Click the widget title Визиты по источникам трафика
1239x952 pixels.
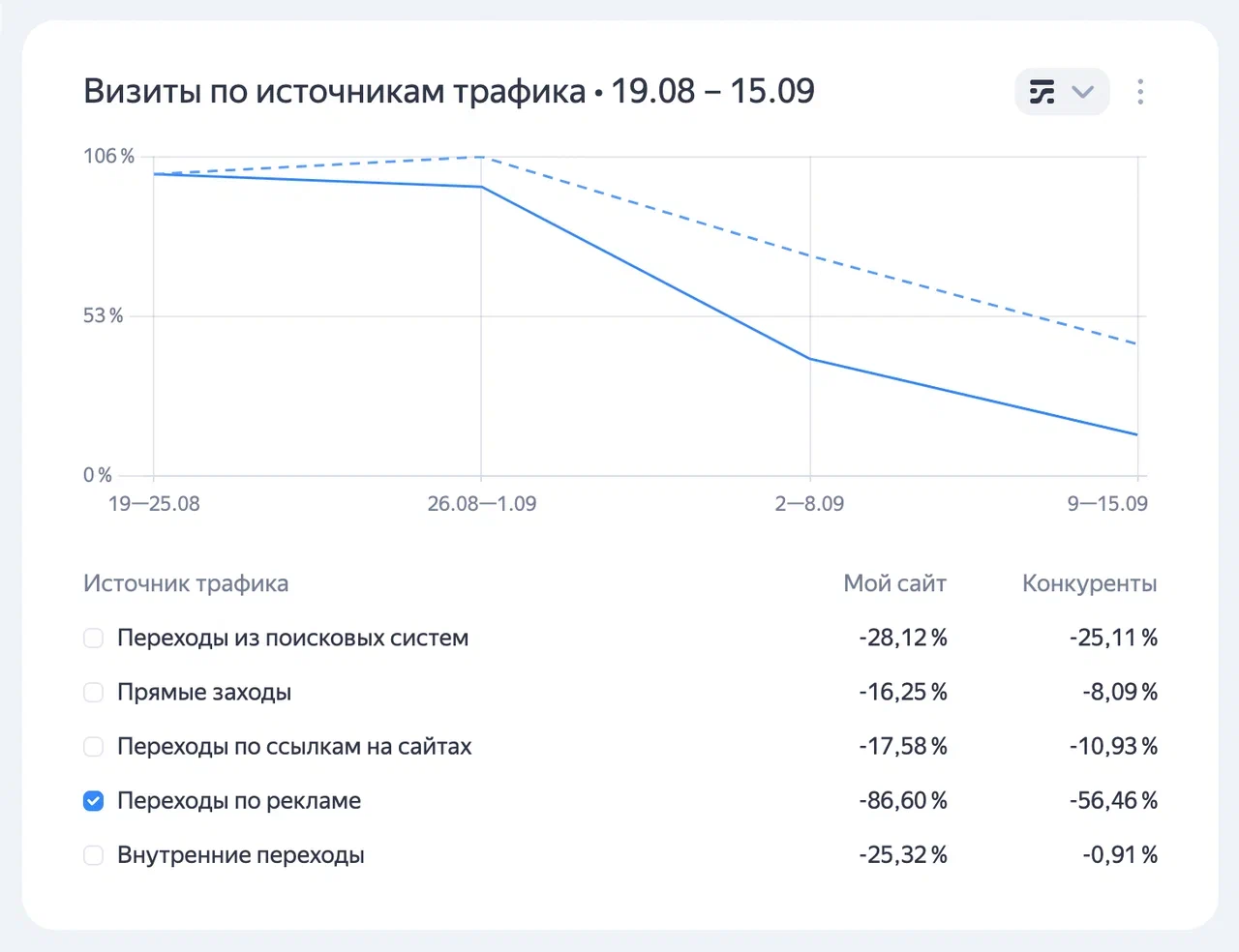(x=334, y=91)
